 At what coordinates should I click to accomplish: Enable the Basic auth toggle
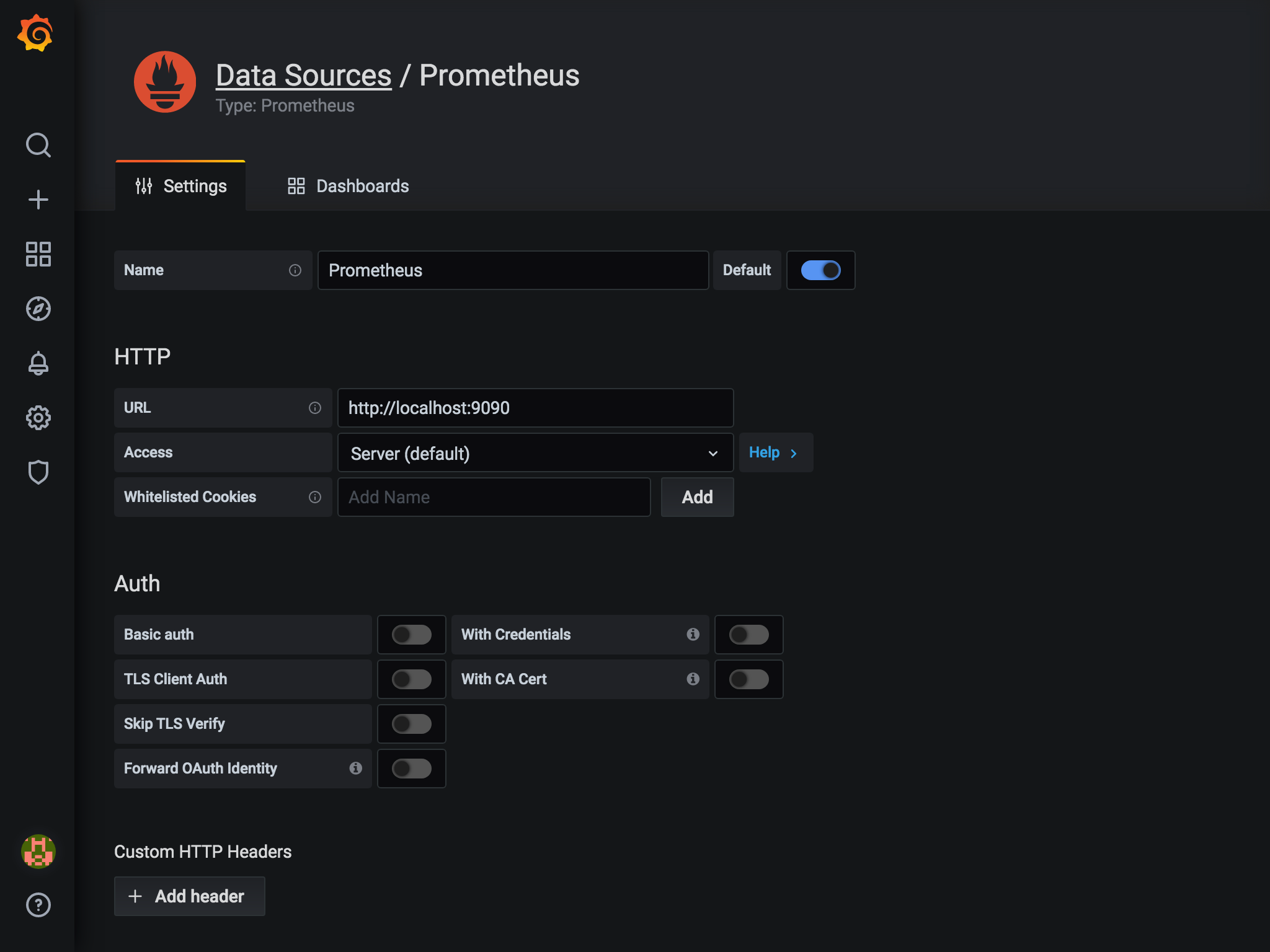point(411,635)
